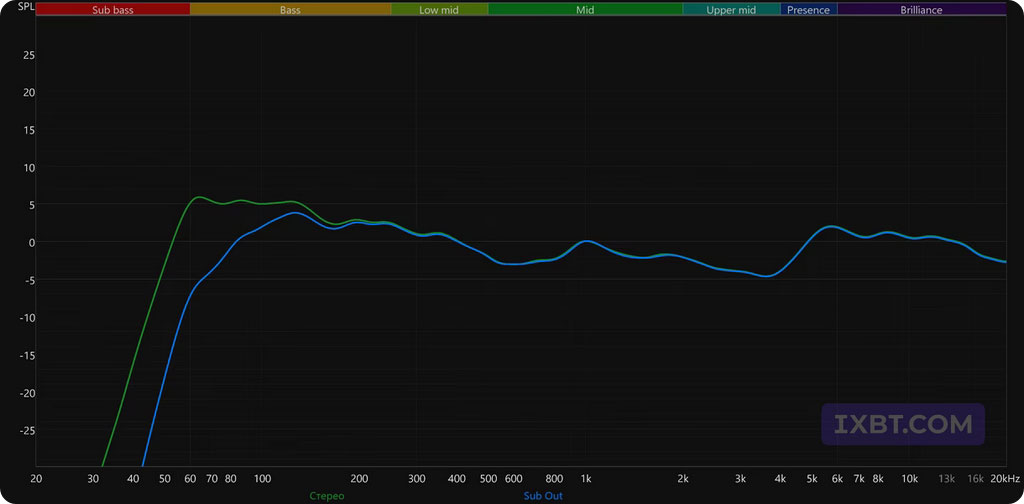Click the 10k frequency axis label
Image resolution: width=1024 pixels, height=504 pixels.
[909, 479]
